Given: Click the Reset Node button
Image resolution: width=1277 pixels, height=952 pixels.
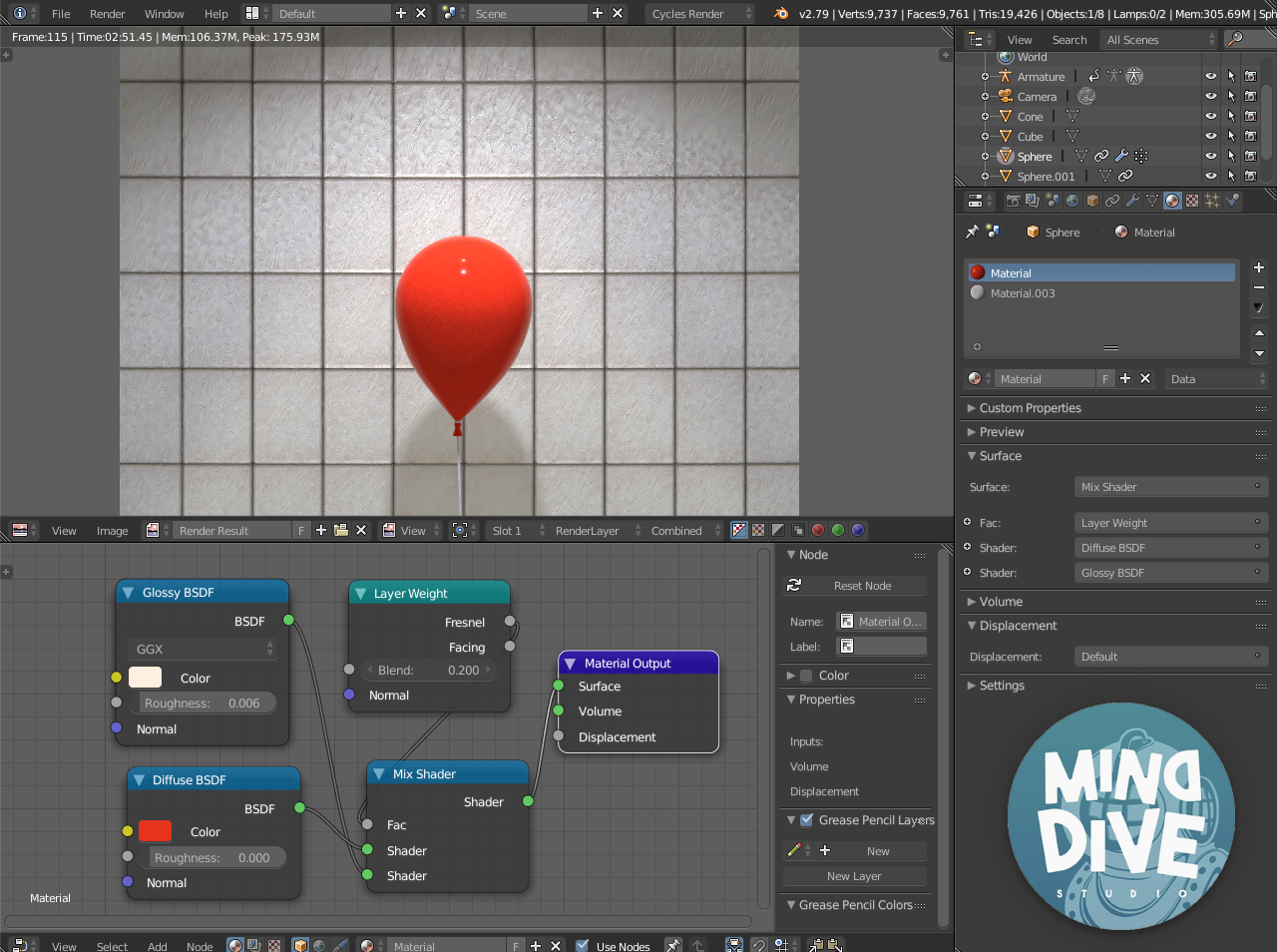Looking at the screenshot, I should tap(862, 586).
